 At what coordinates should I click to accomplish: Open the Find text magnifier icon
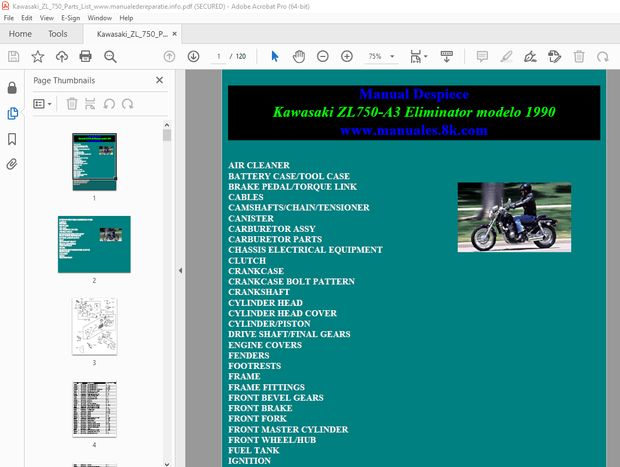tap(110, 57)
